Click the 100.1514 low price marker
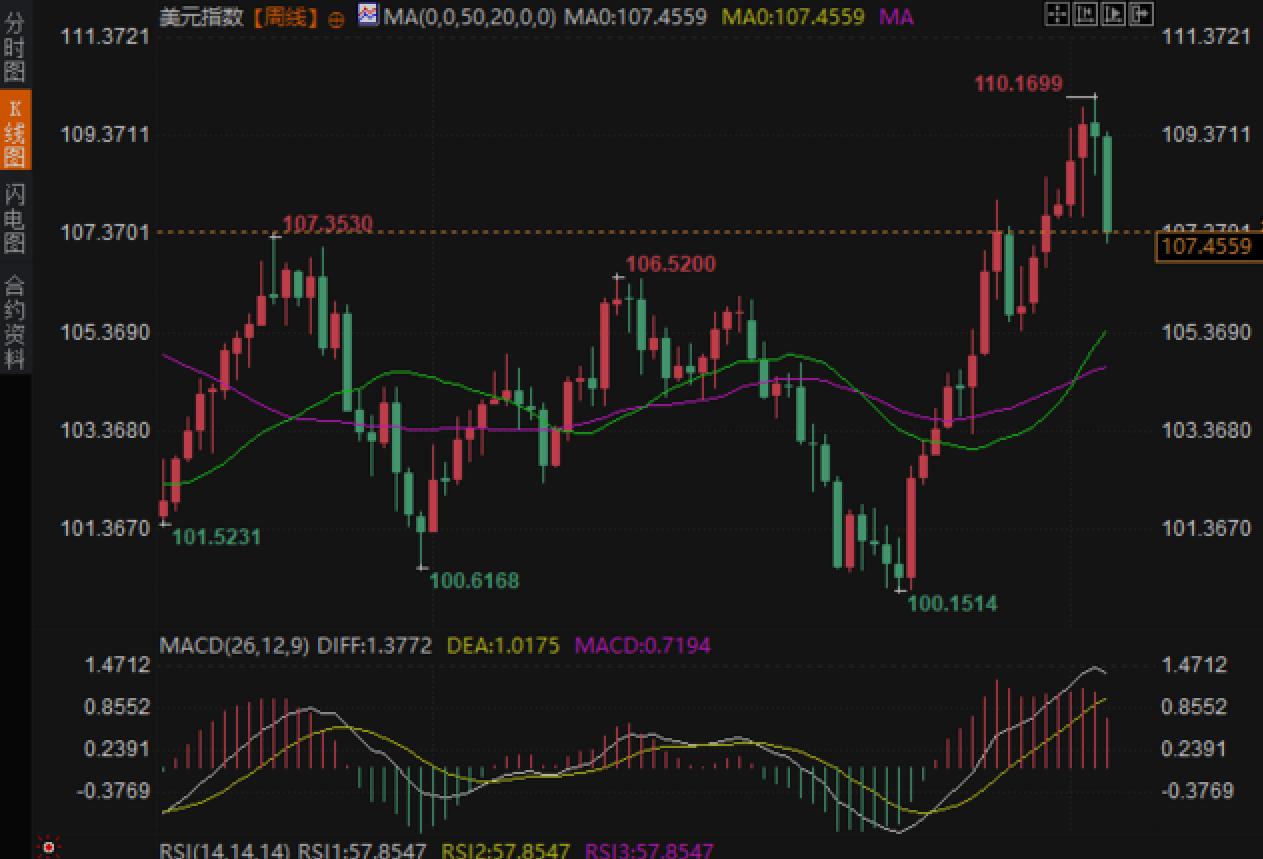 pos(952,603)
